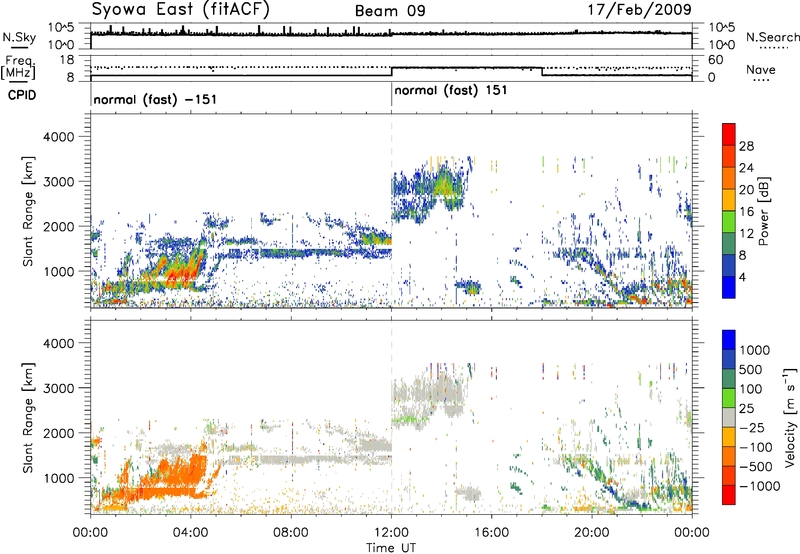800x554 pixels.
Task: Click the 'Beam 09' label
Action: 390,11
